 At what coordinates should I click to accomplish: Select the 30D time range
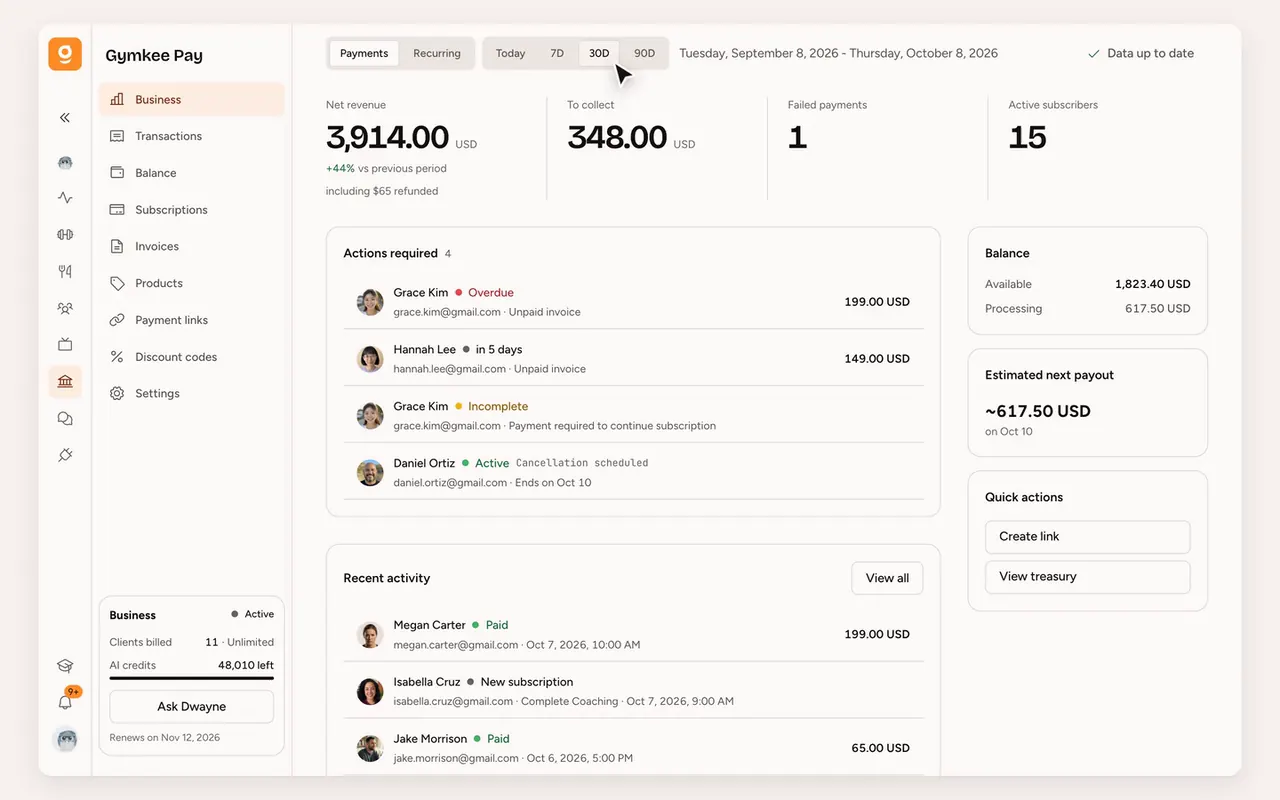click(x=599, y=54)
